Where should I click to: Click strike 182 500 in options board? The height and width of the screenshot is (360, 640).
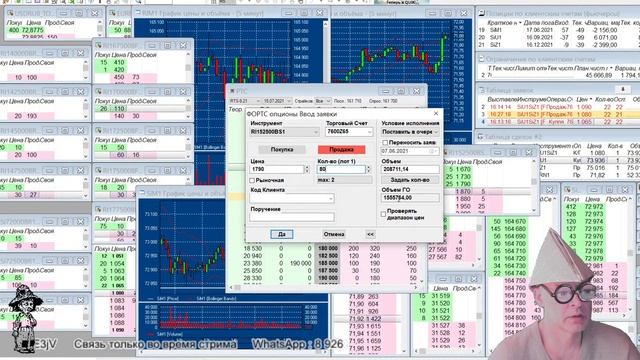(x=328, y=256)
